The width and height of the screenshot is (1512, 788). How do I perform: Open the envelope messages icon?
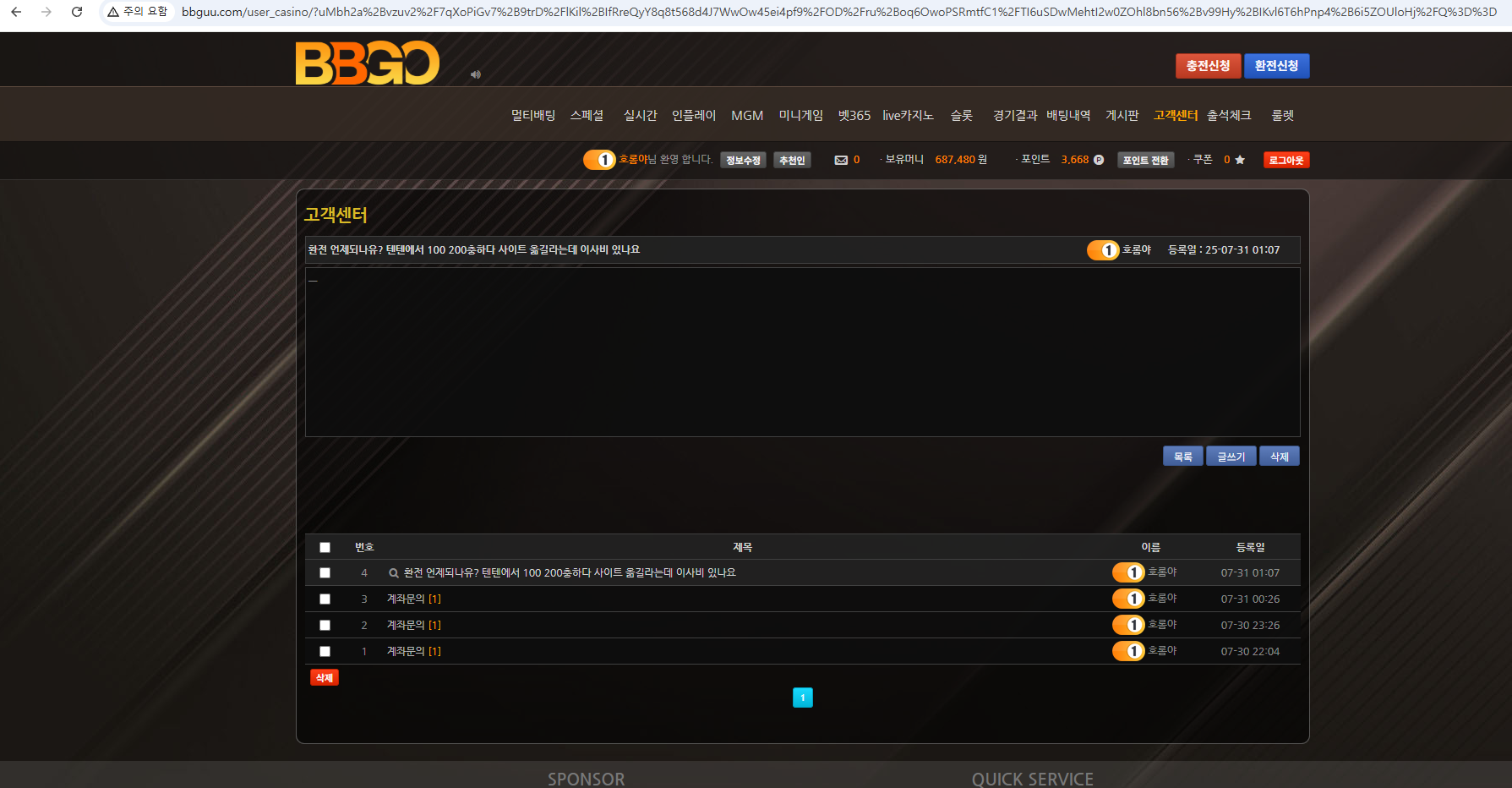point(841,160)
